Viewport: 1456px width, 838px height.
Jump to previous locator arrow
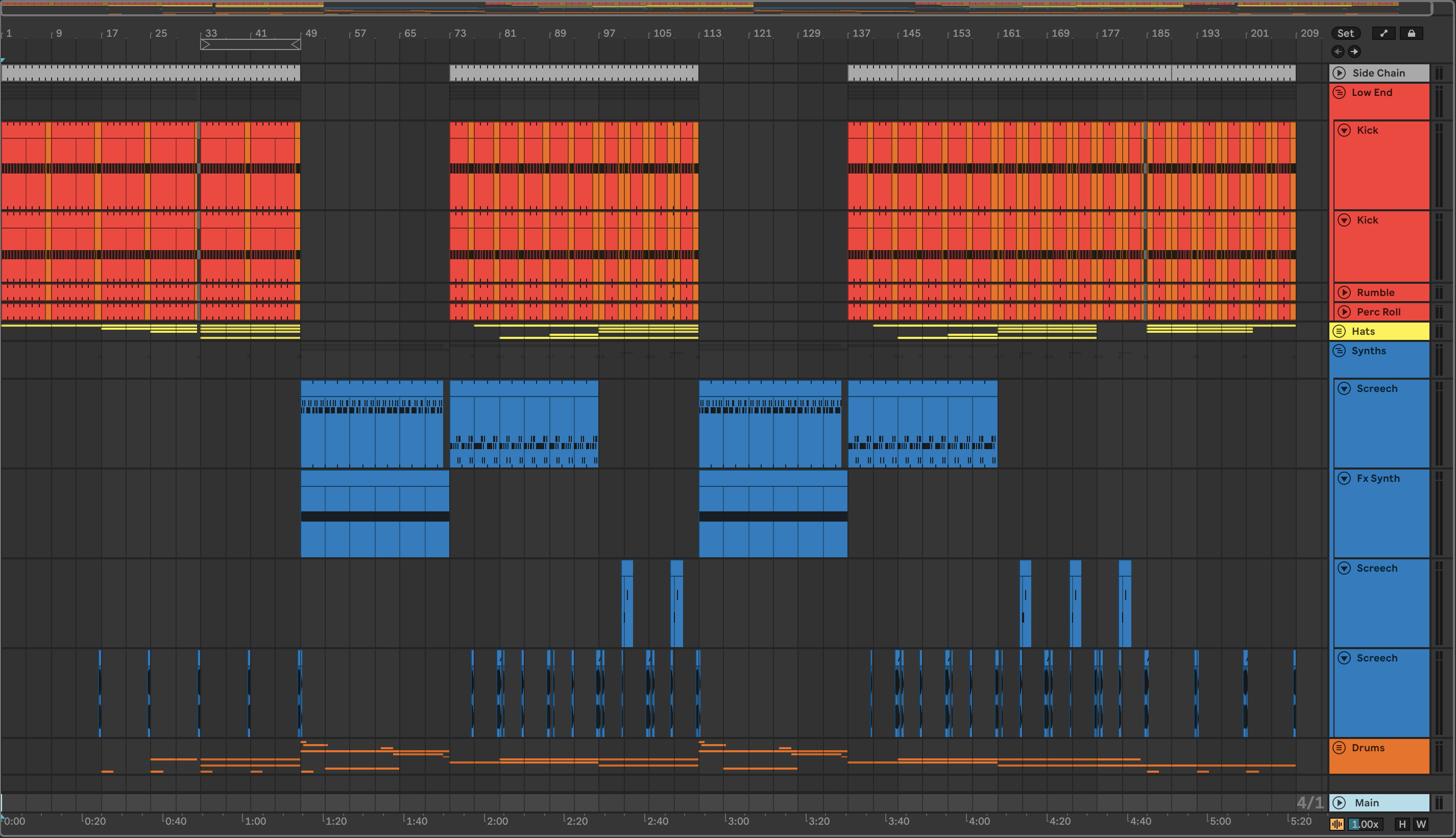click(1338, 52)
